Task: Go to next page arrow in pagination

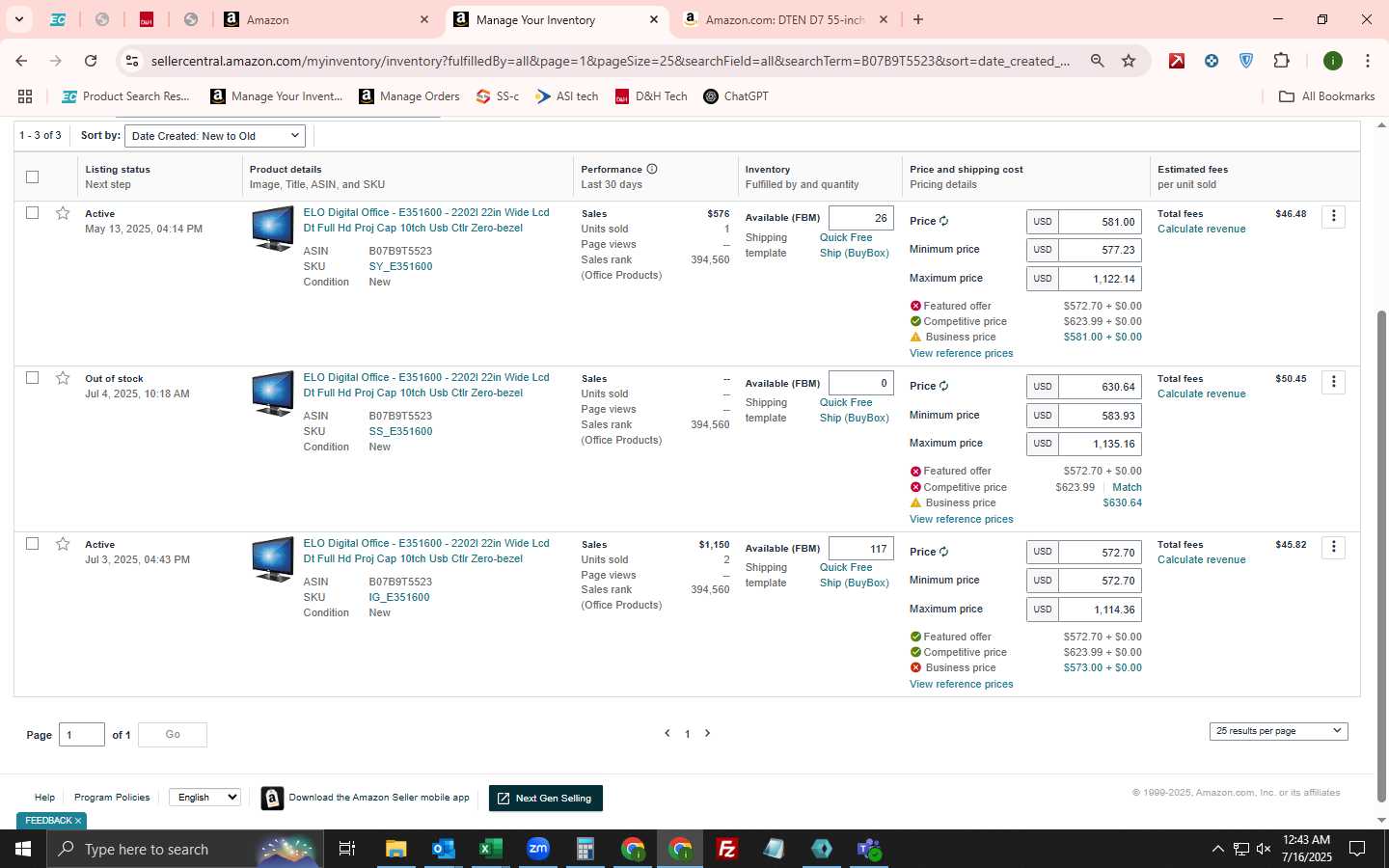Action: tap(707, 733)
